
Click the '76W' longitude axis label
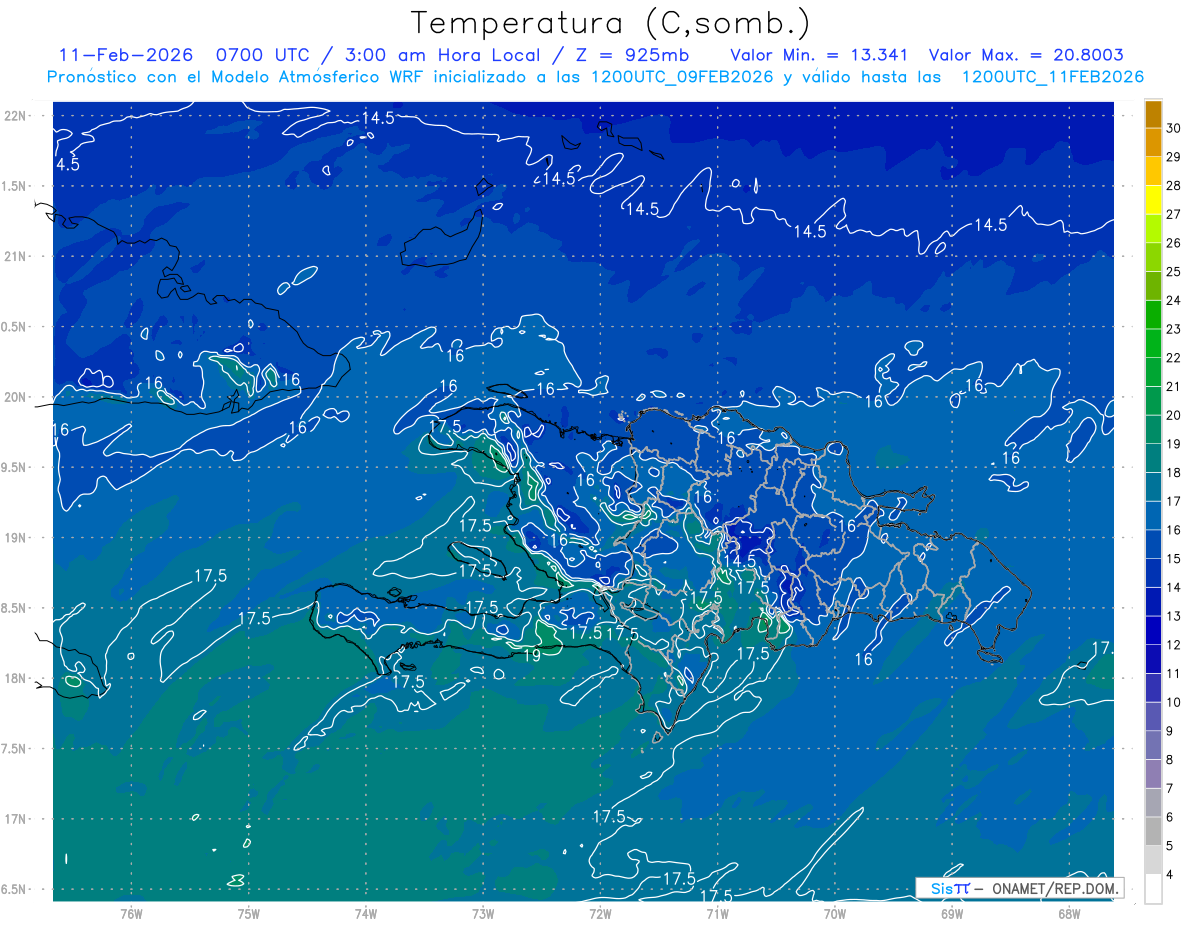pyautogui.click(x=131, y=913)
